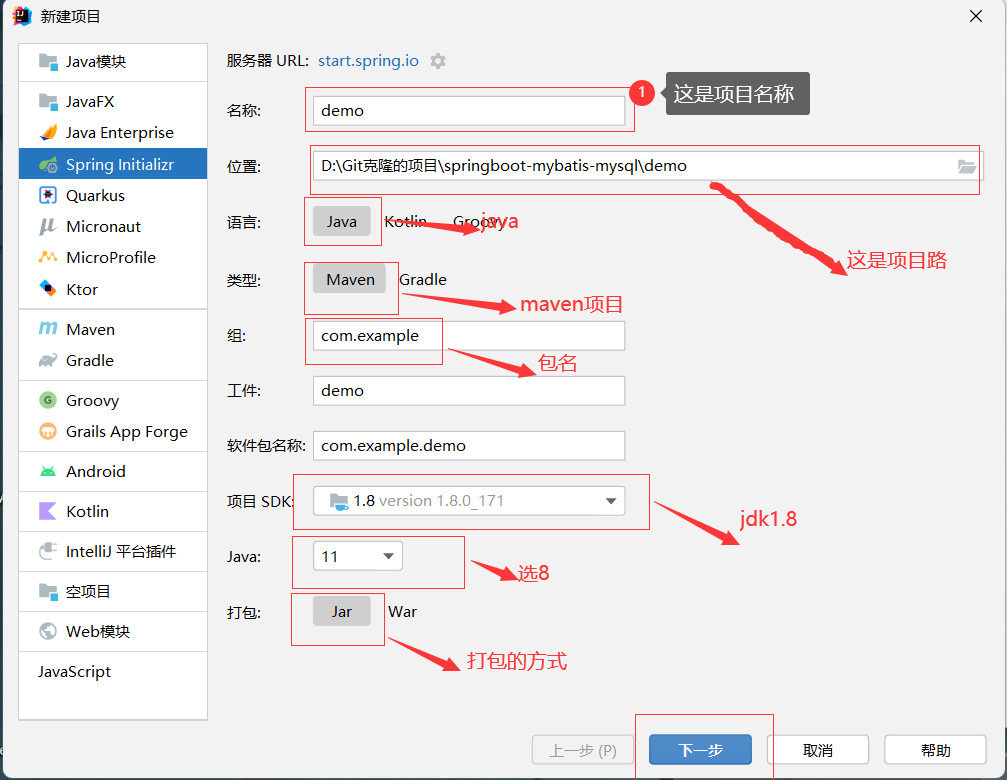The height and width of the screenshot is (780, 1007).
Task: Select Web模块 text in the project list
Action: pyautogui.click(x=98, y=631)
